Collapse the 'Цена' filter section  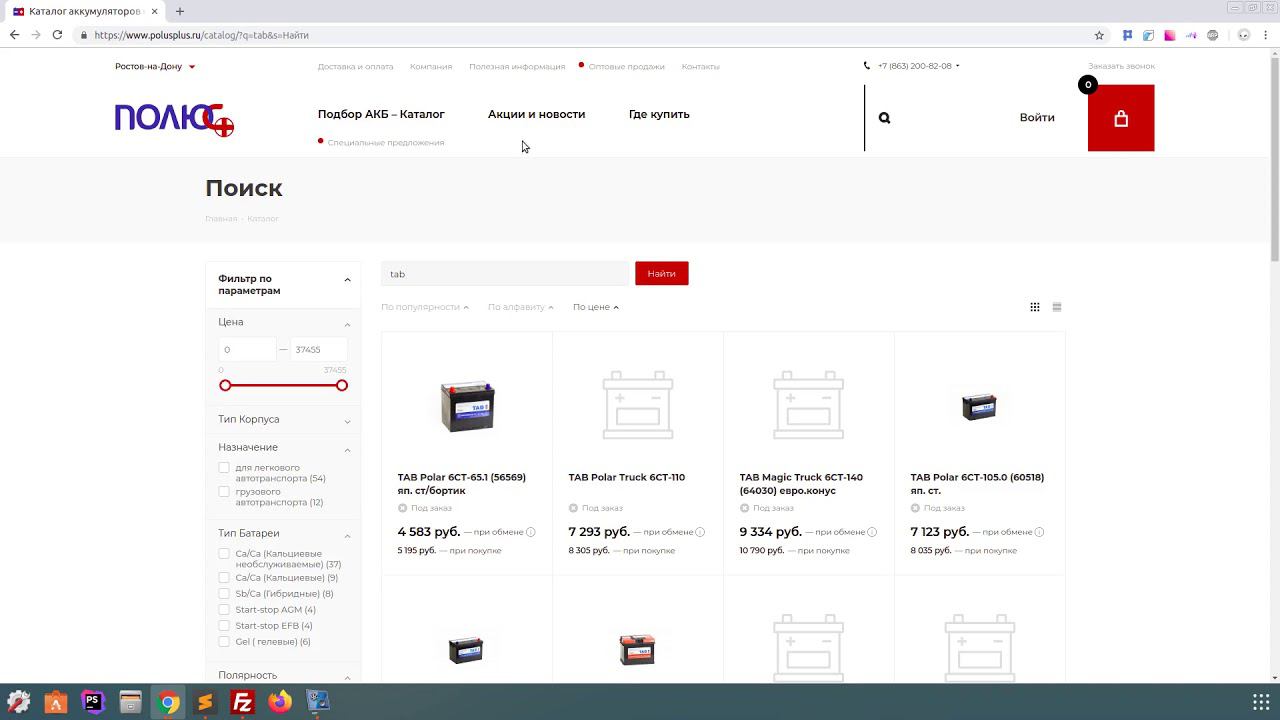[x=347, y=324]
